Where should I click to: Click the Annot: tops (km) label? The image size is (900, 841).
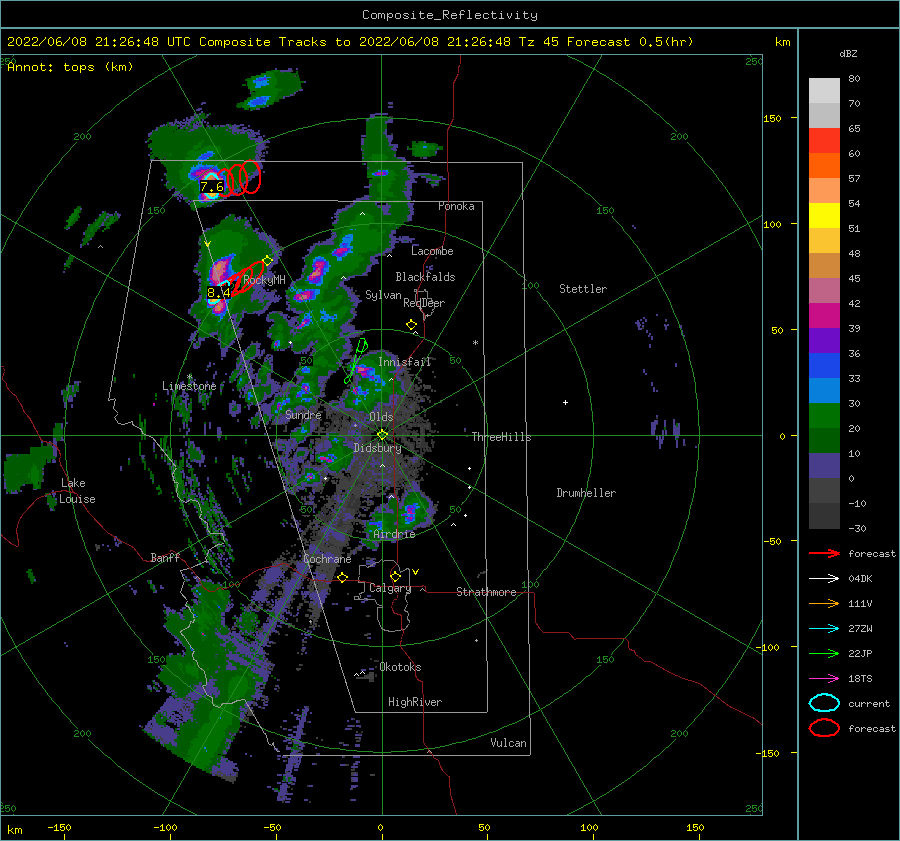tap(70, 67)
